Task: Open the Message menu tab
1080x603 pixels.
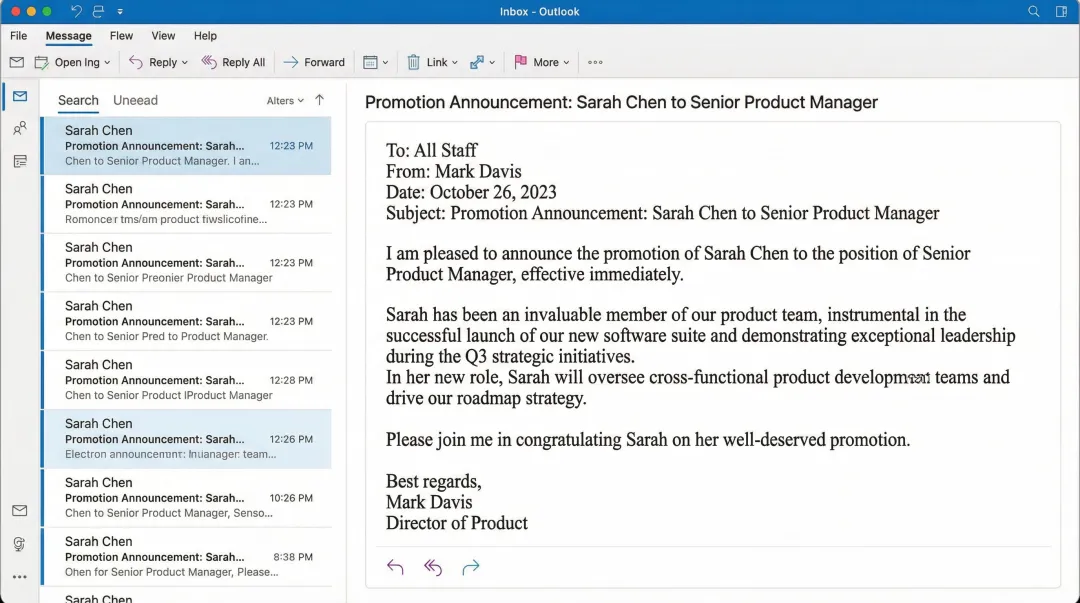Action: (68, 35)
